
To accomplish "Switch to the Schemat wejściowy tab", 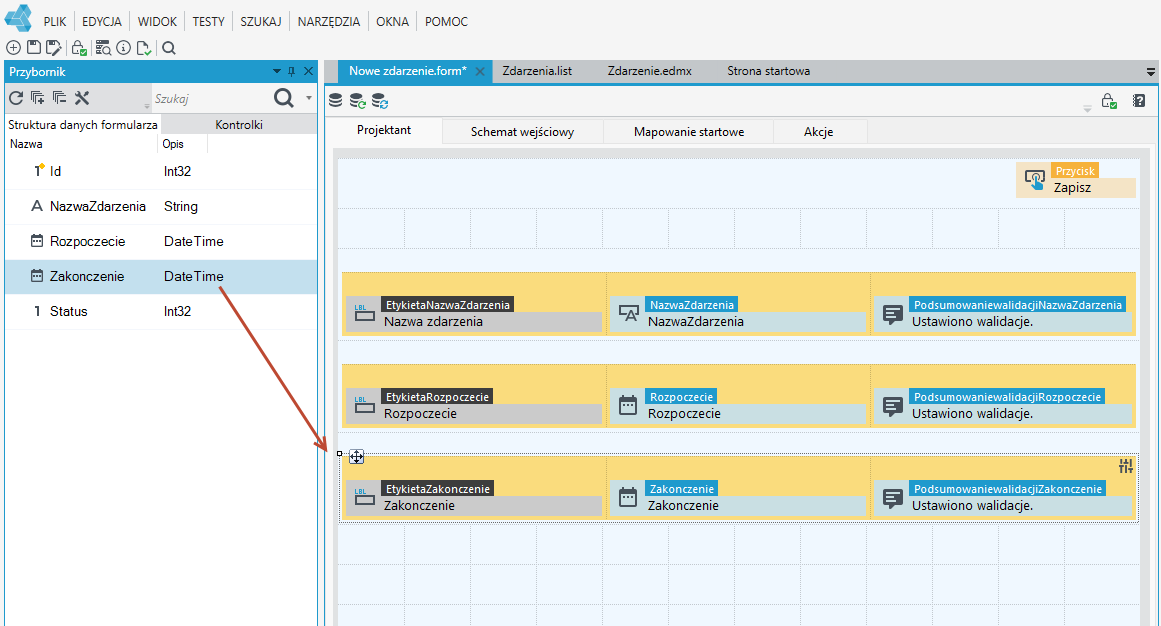I will pyautogui.click(x=523, y=132).
